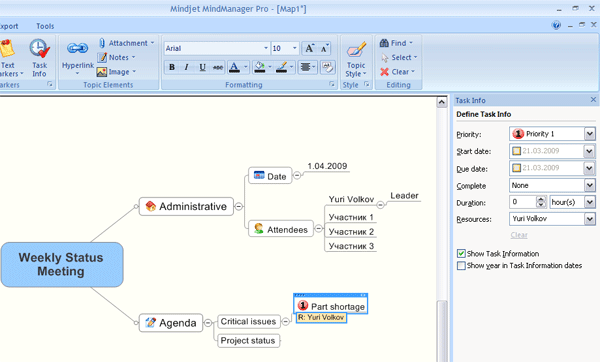The width and height of the screenshot is (600, 362).
Task: Open the Tools menu tab
Action: click(45, 26)
